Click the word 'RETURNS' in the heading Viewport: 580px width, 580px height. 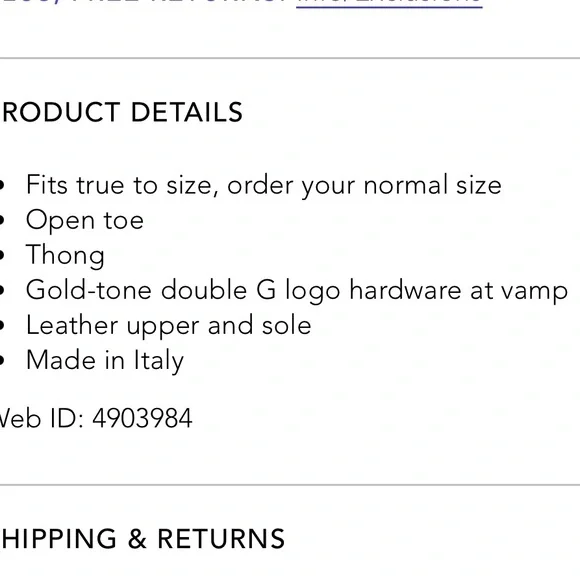pyautogui.click(x=221, y=538)
